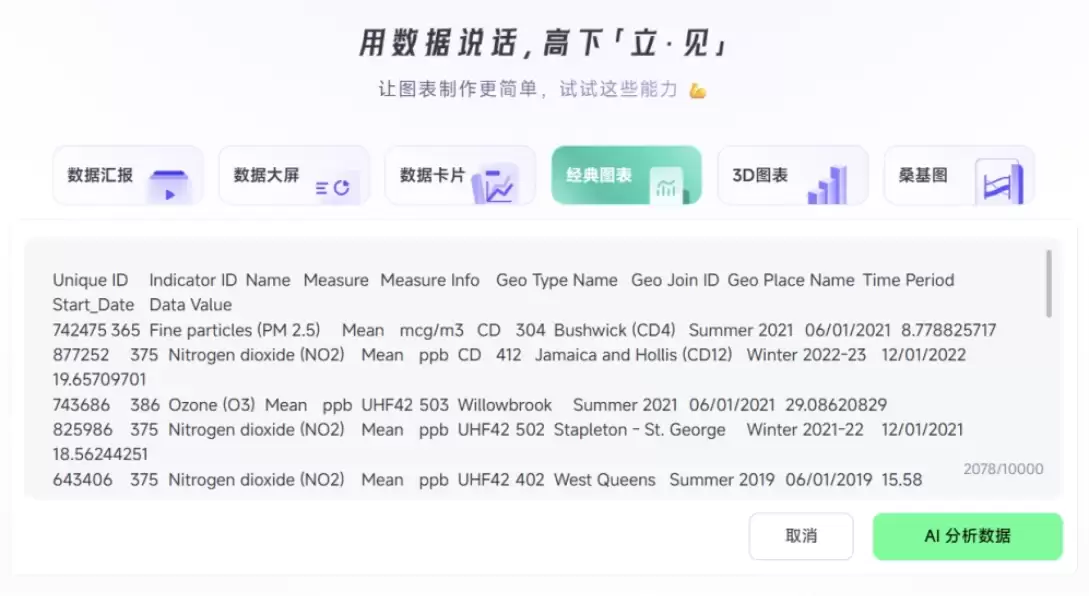Switch to the 数据大屏 tab
This screenshot has width=1089, height=596.
click(294, 175)
